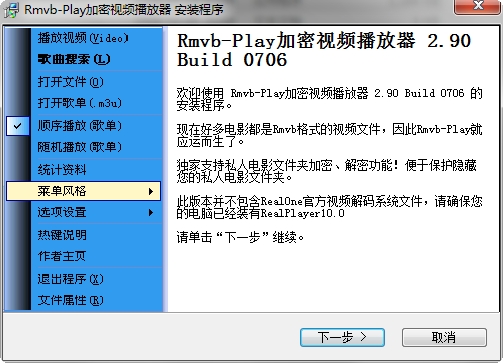The width and height of the screenshot is (503, 363).
Task: Open the 热键说明 entry
Action: (62, 235)
